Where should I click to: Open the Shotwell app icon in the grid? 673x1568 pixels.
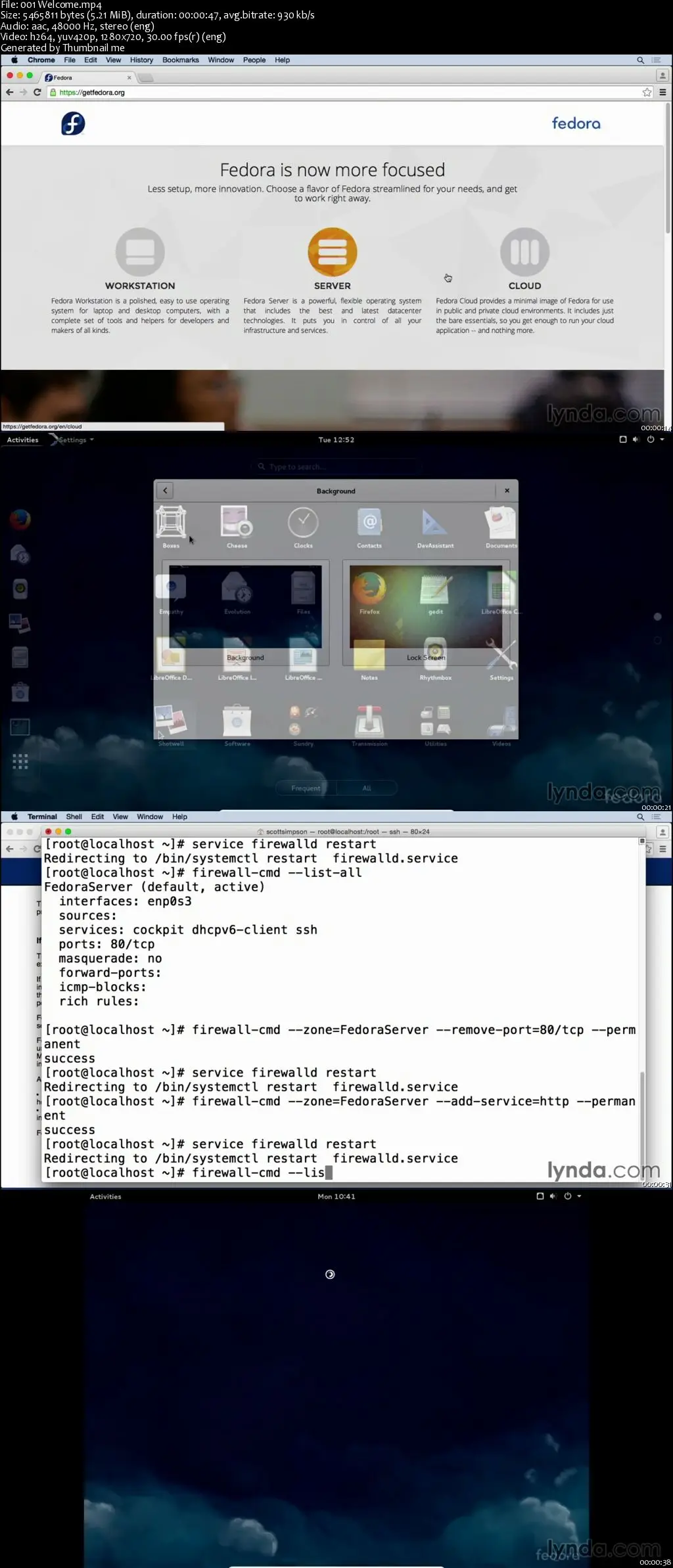click(171, 721)
